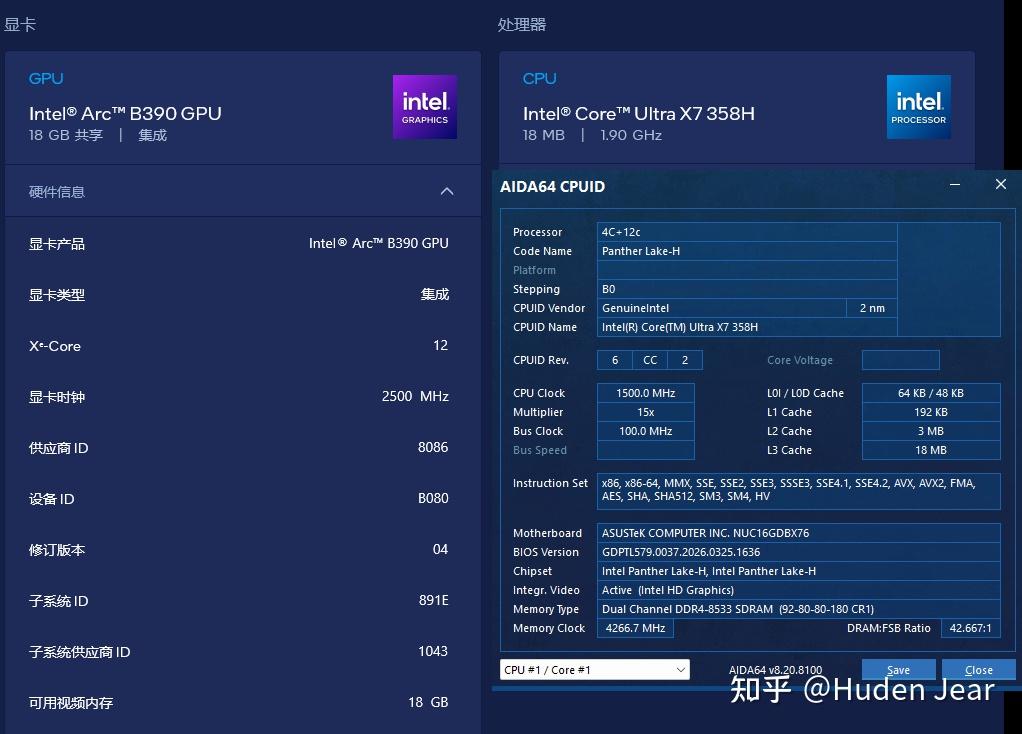Click the 2 nm process node cell

(x=872, y=308)
